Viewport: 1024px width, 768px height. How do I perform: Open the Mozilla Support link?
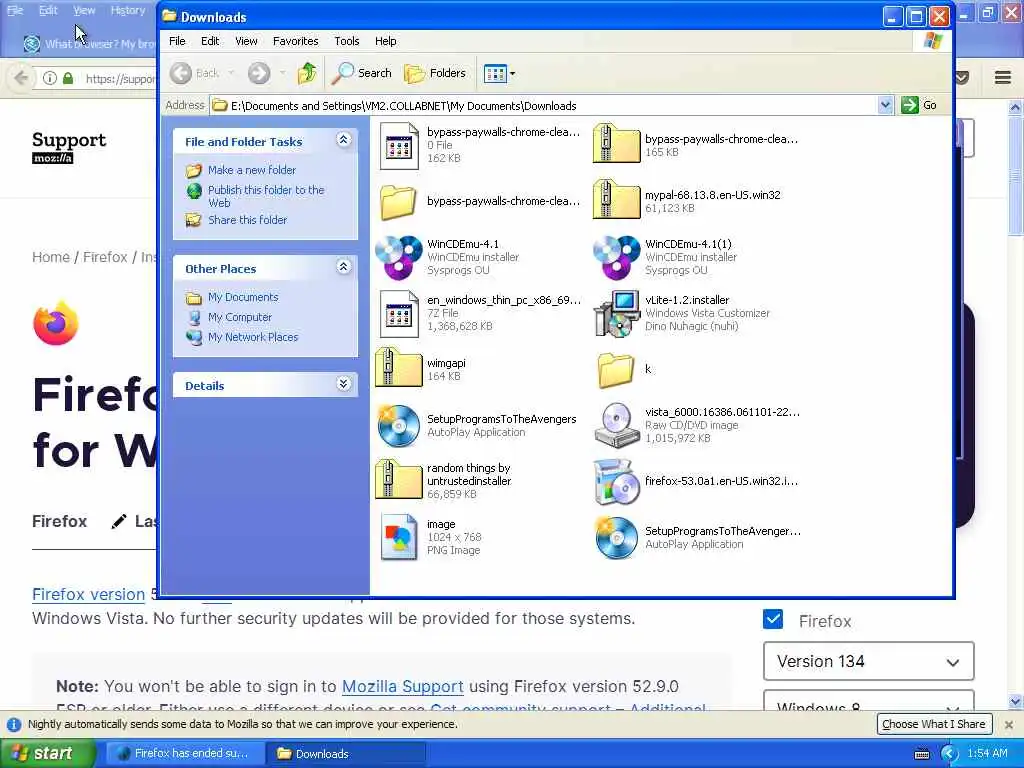pos(402,686)
